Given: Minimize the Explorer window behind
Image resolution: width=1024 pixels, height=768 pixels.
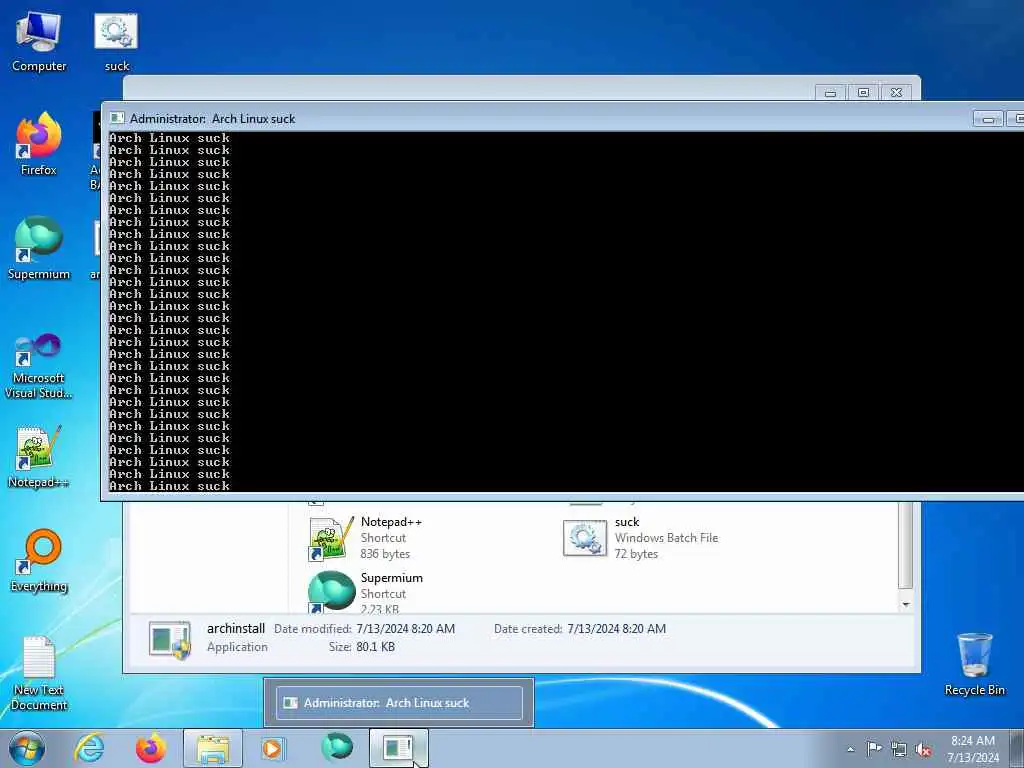Looking at the screenshot, I should [830, 93].
